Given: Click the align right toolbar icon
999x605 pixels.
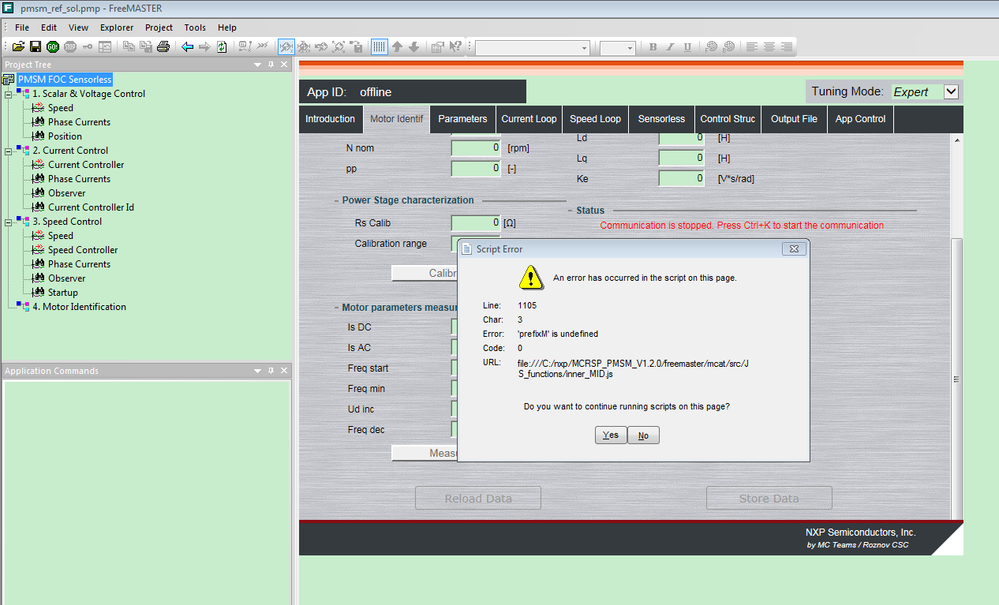Looking at the screenshot, I should click(x=787, y=46).
